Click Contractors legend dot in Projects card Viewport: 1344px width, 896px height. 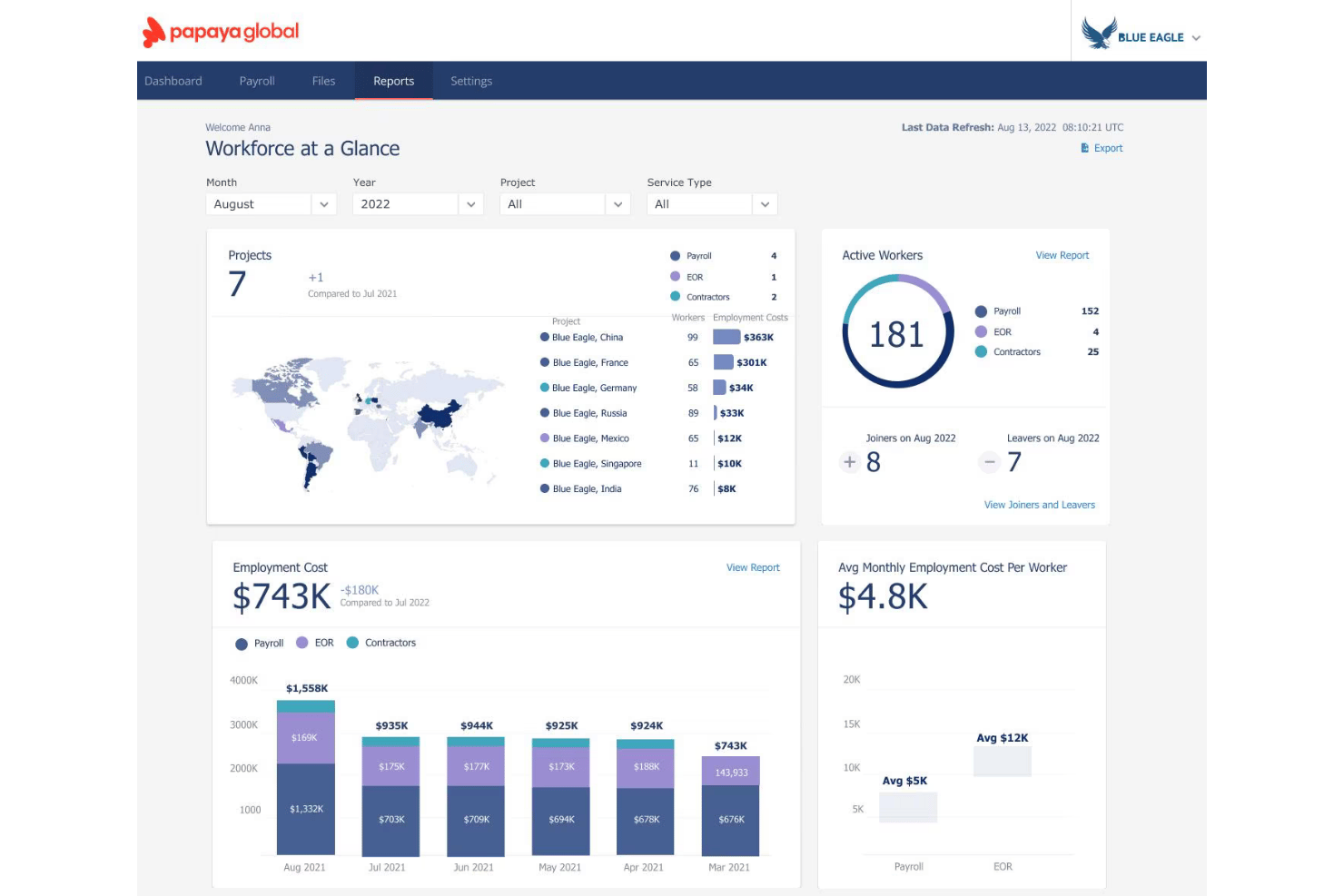pyautogui.click(x=675, y=296)
